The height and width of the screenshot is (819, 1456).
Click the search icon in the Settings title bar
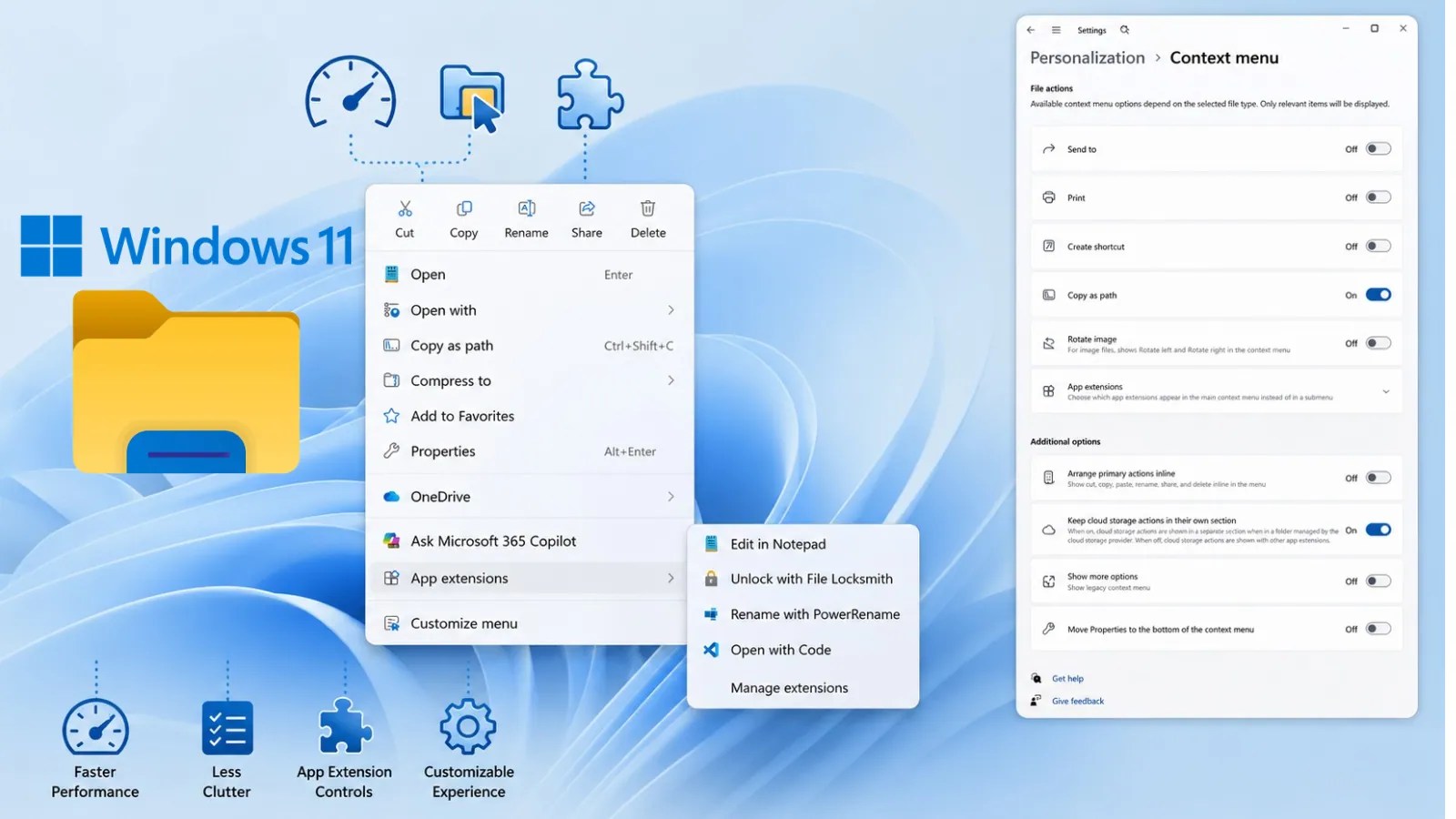[1125, 30]
